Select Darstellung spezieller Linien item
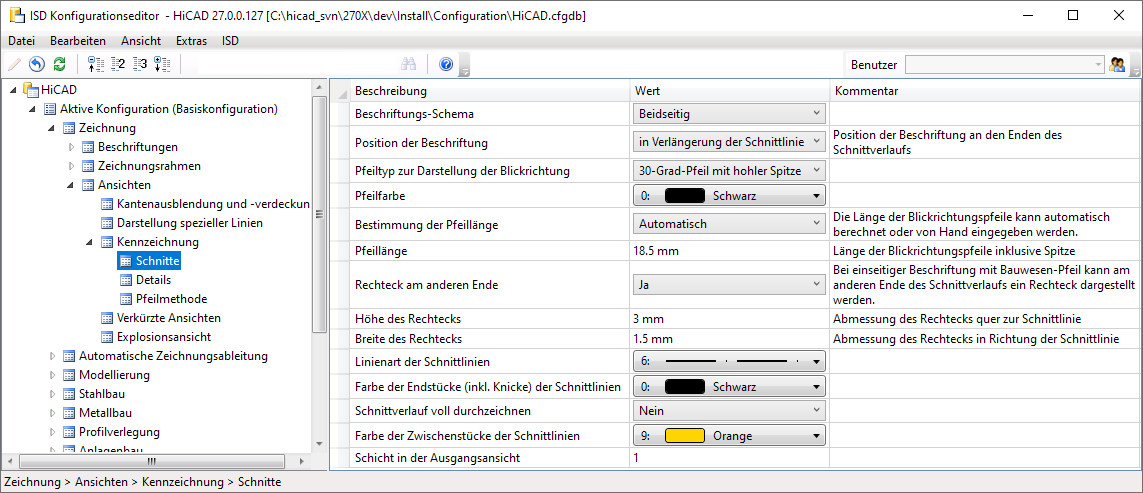The height and width of the screenshot is (493, 1143). pyautogui.click(x=190, y=223)
